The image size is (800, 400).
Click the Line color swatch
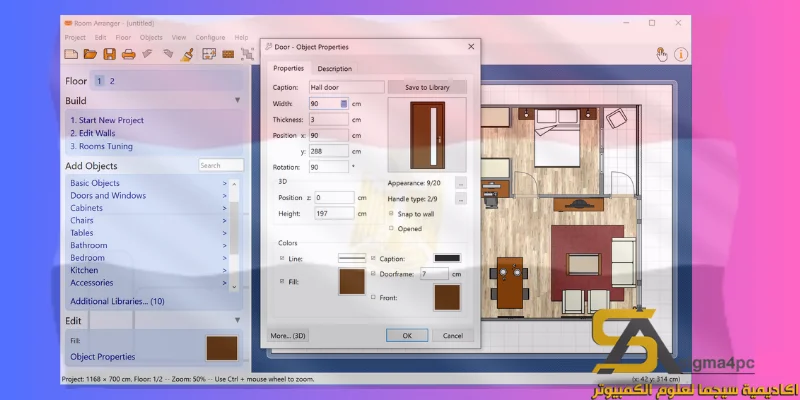[x=352, y=259]
